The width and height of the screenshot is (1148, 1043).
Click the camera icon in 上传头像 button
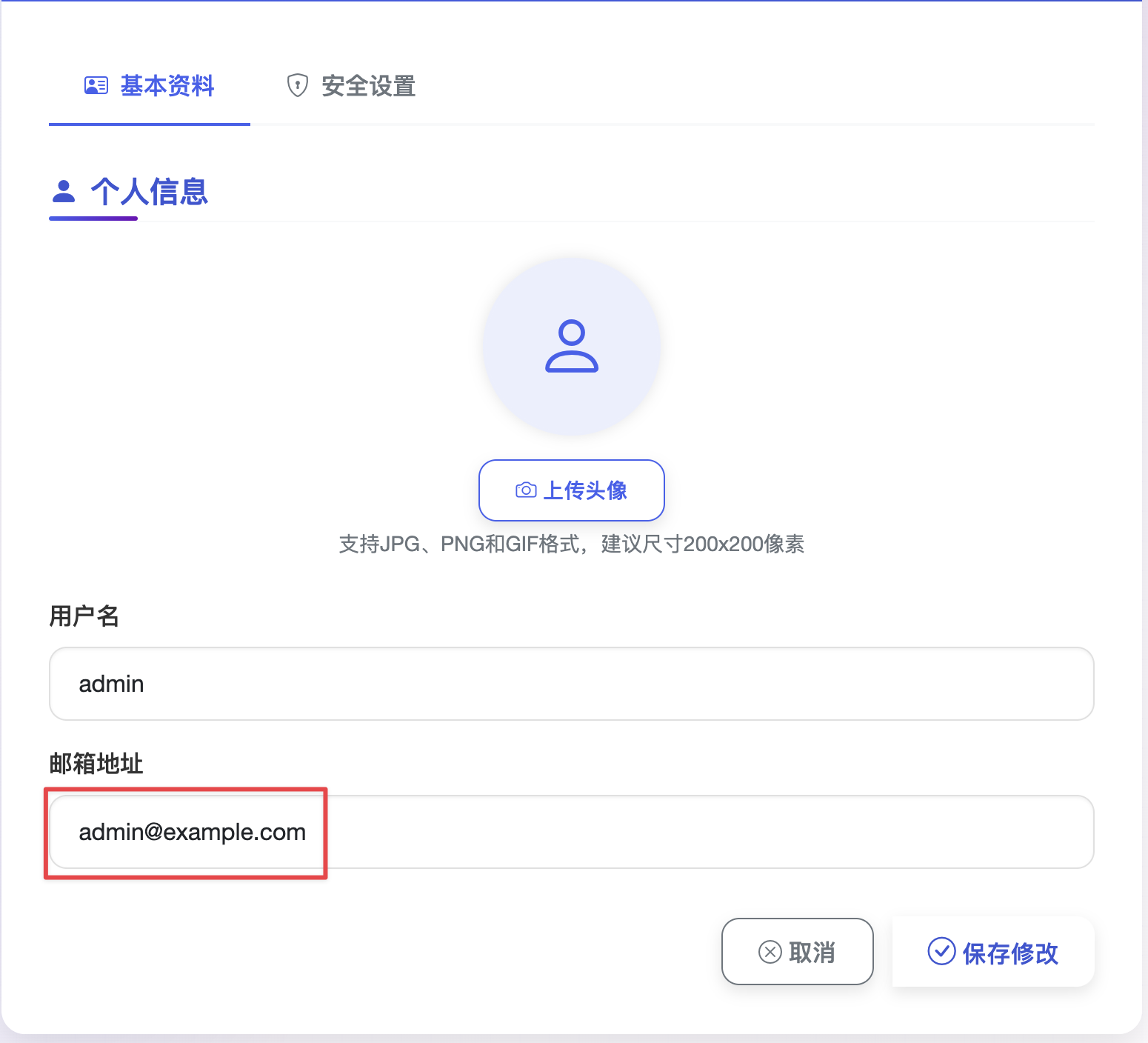(x=526, y=490)
